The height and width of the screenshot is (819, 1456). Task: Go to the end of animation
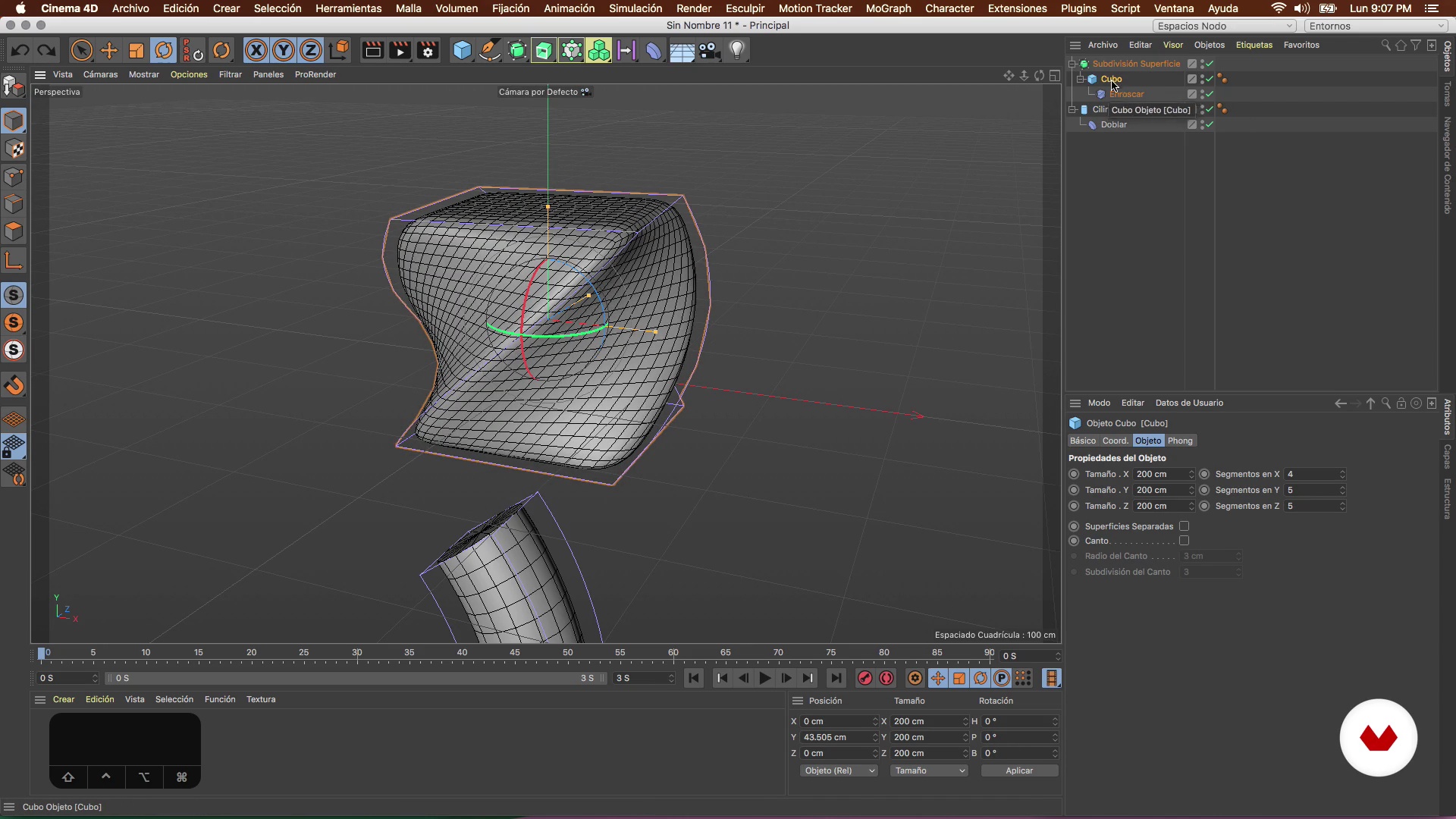click(836, 679)
